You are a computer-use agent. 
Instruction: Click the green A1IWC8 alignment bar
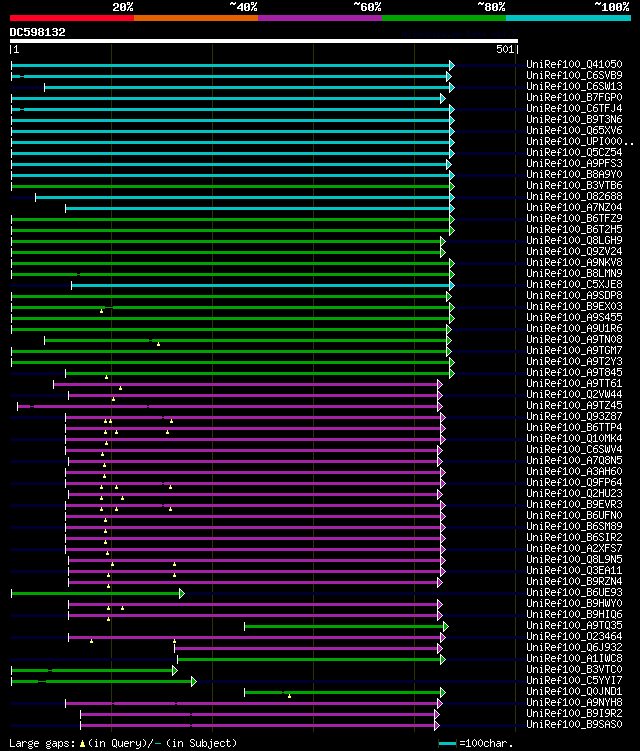(x=311, y=660)
